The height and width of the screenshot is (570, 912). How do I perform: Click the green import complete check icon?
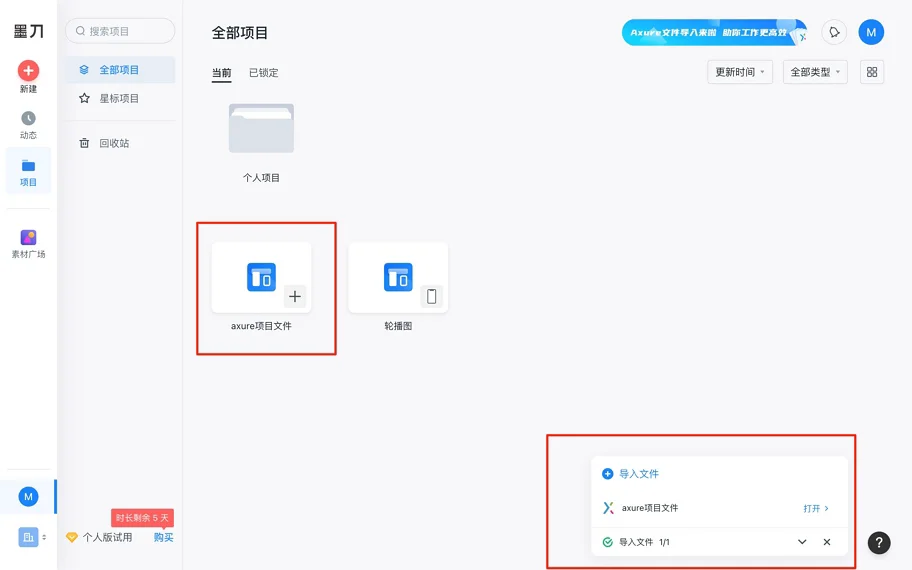pyautogui.click(x=607, y=542)
